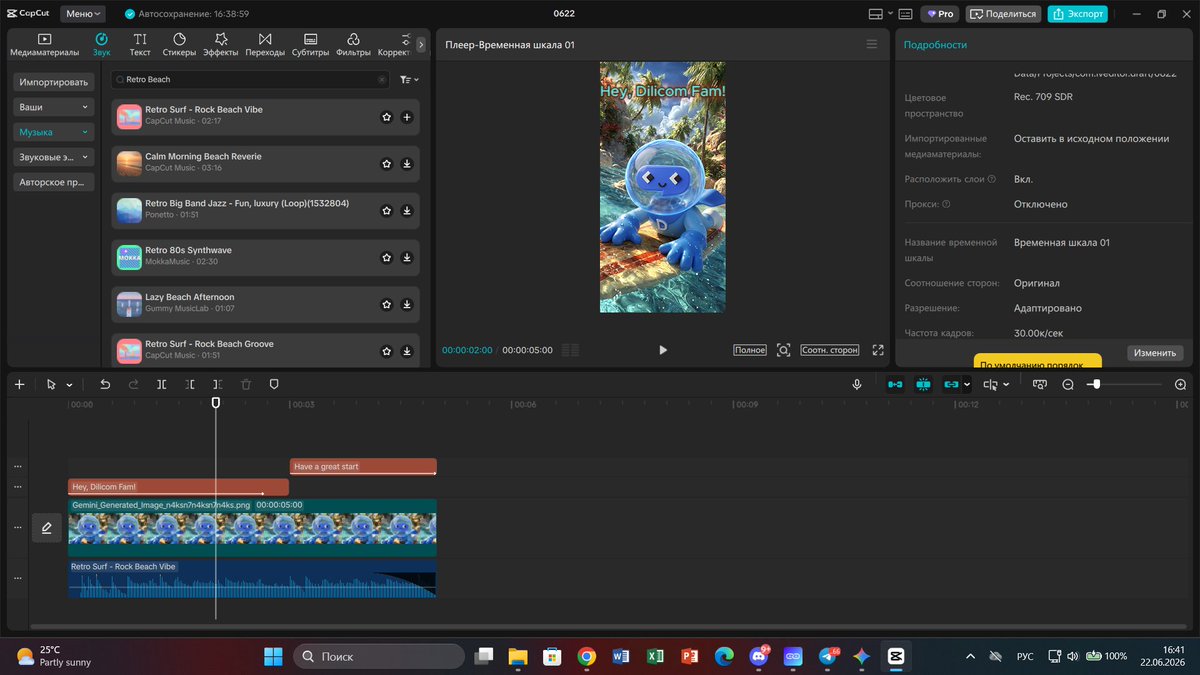This screenshot has height=675, width=1200.
Task: Preview the Retro 80s Synthwave thumbnail
Action: tap(129, 257)
